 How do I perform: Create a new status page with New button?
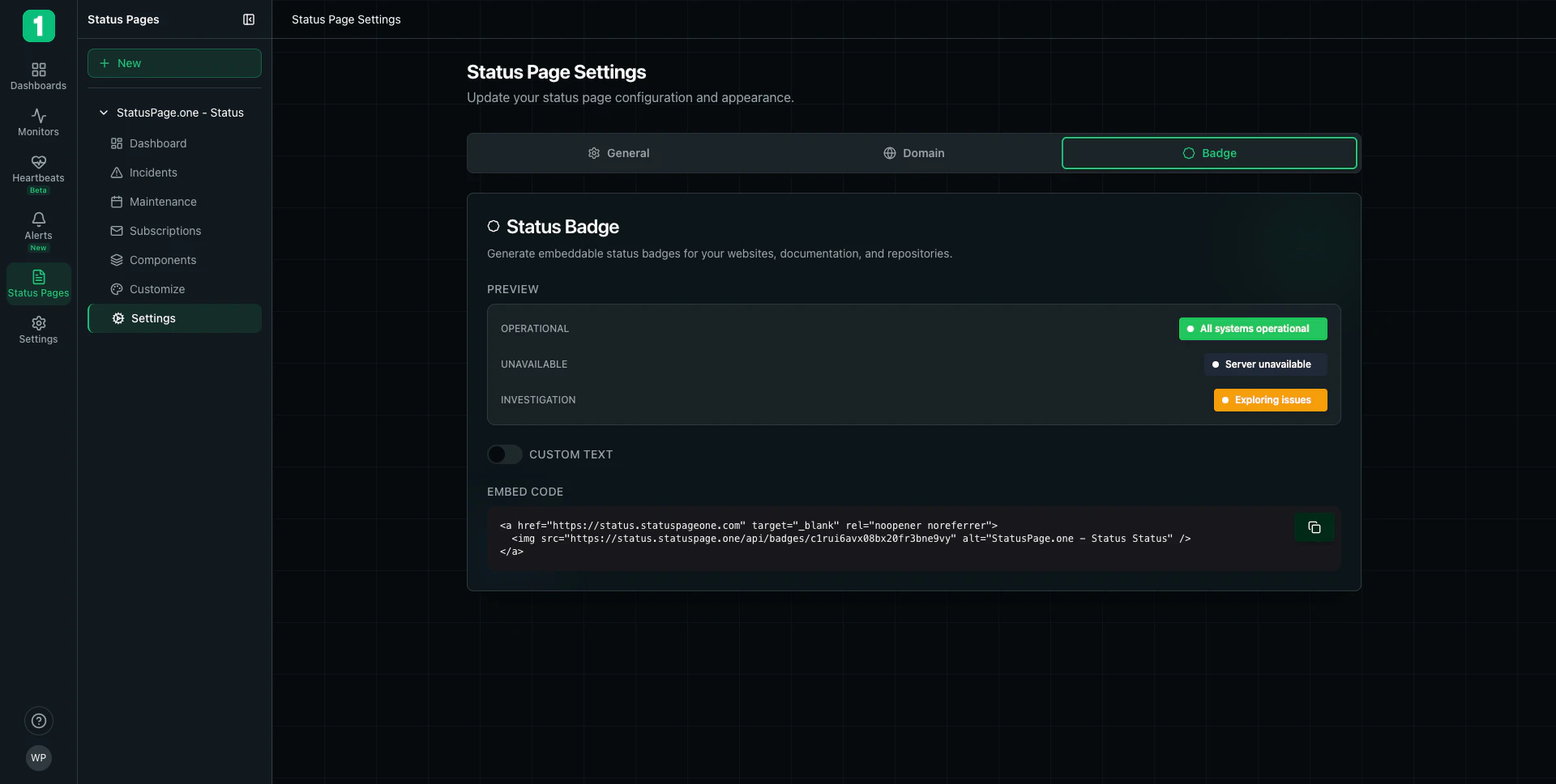(173, 63)
